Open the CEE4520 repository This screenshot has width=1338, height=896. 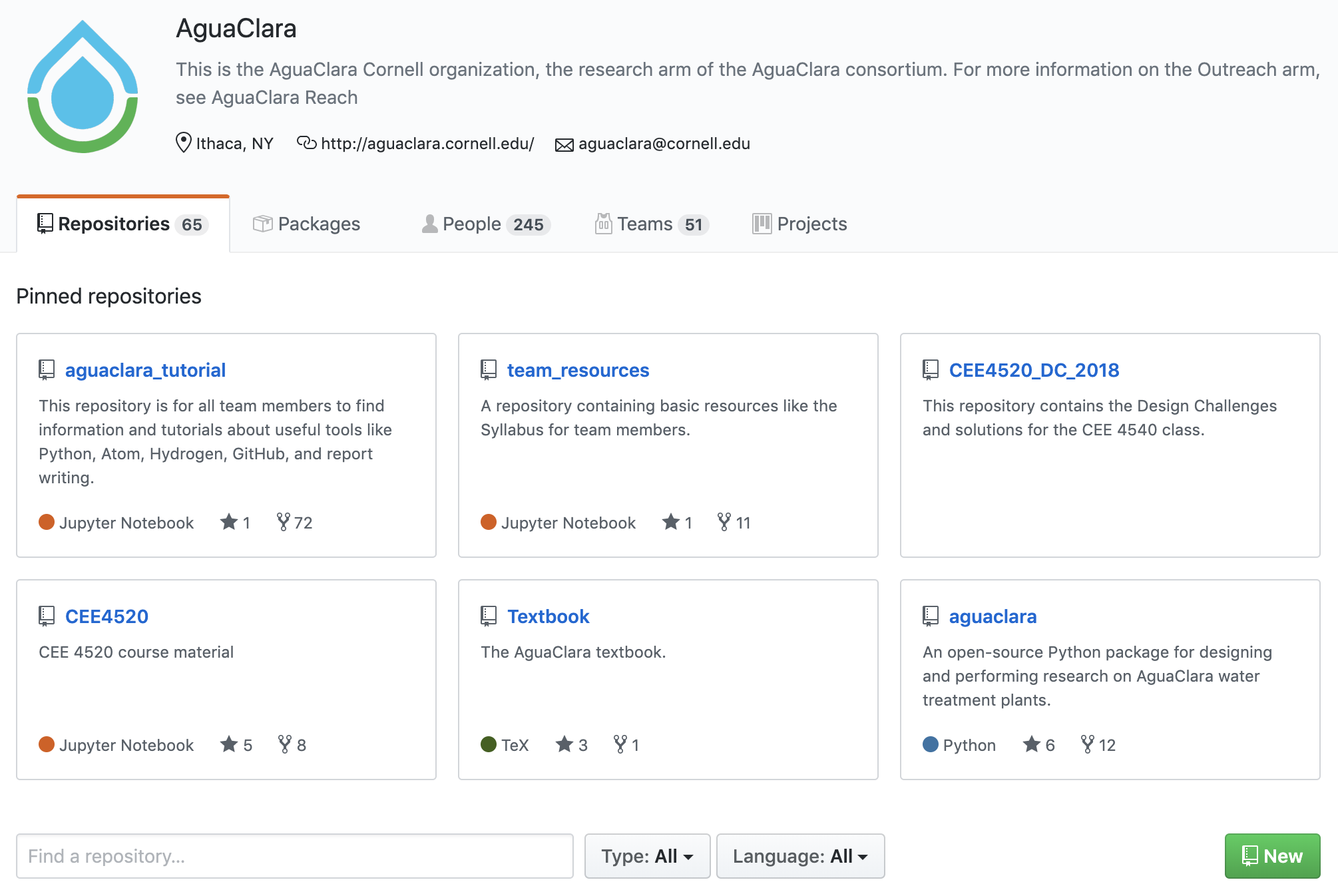(x=107, y=616)
